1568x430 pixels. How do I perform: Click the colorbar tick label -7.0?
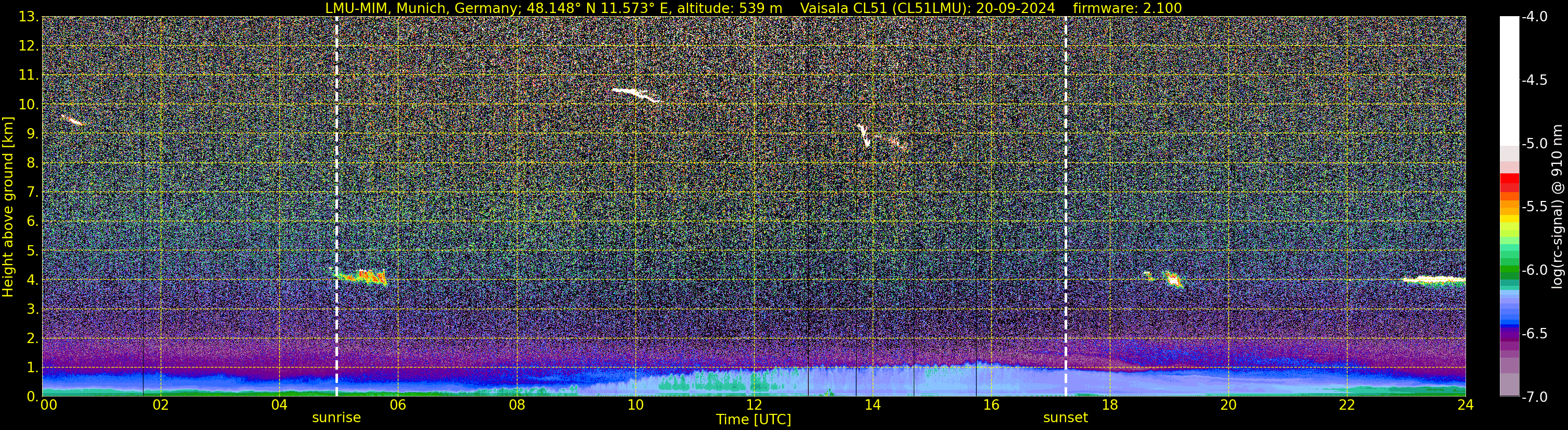click(1535, 397)
